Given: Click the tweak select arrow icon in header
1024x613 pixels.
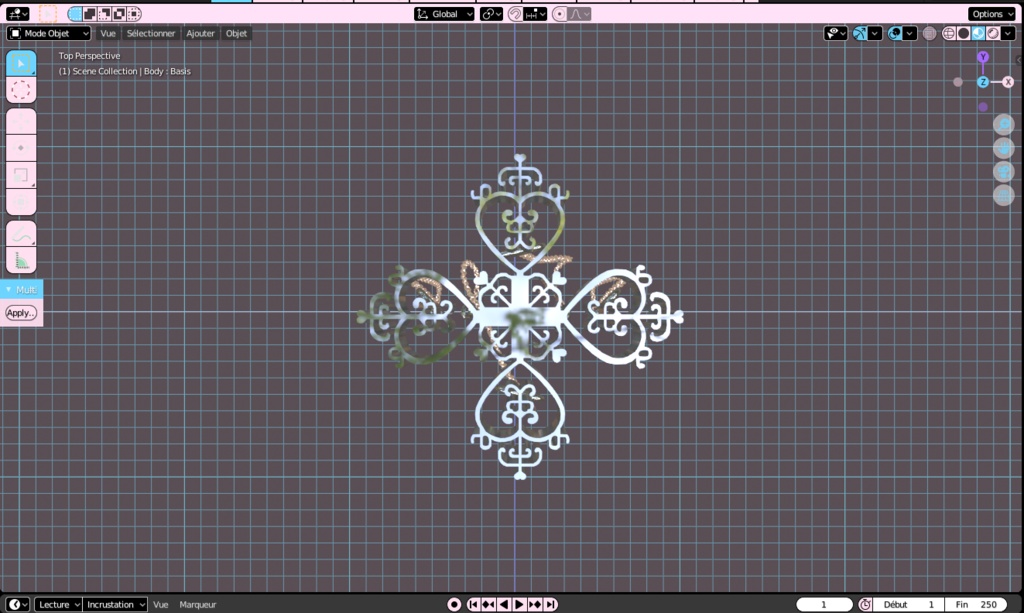Looking at the screenshot, I should pos(48,14).
